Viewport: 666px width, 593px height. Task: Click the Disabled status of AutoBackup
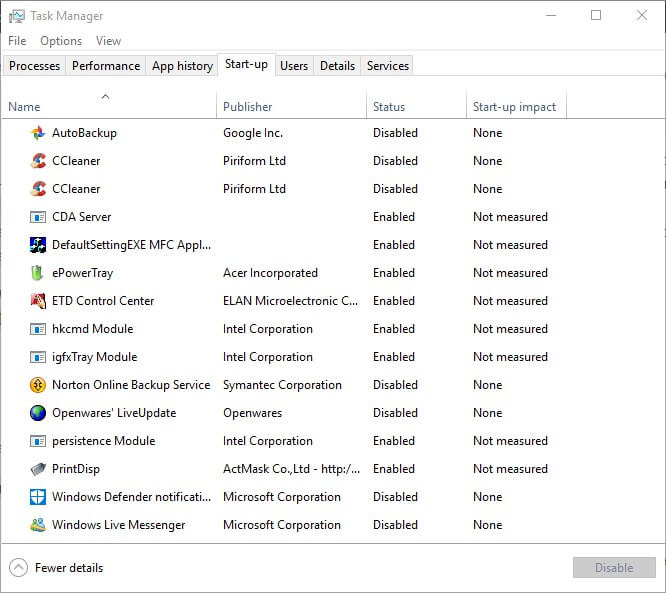pyautogui.click(x=395, y=133)
